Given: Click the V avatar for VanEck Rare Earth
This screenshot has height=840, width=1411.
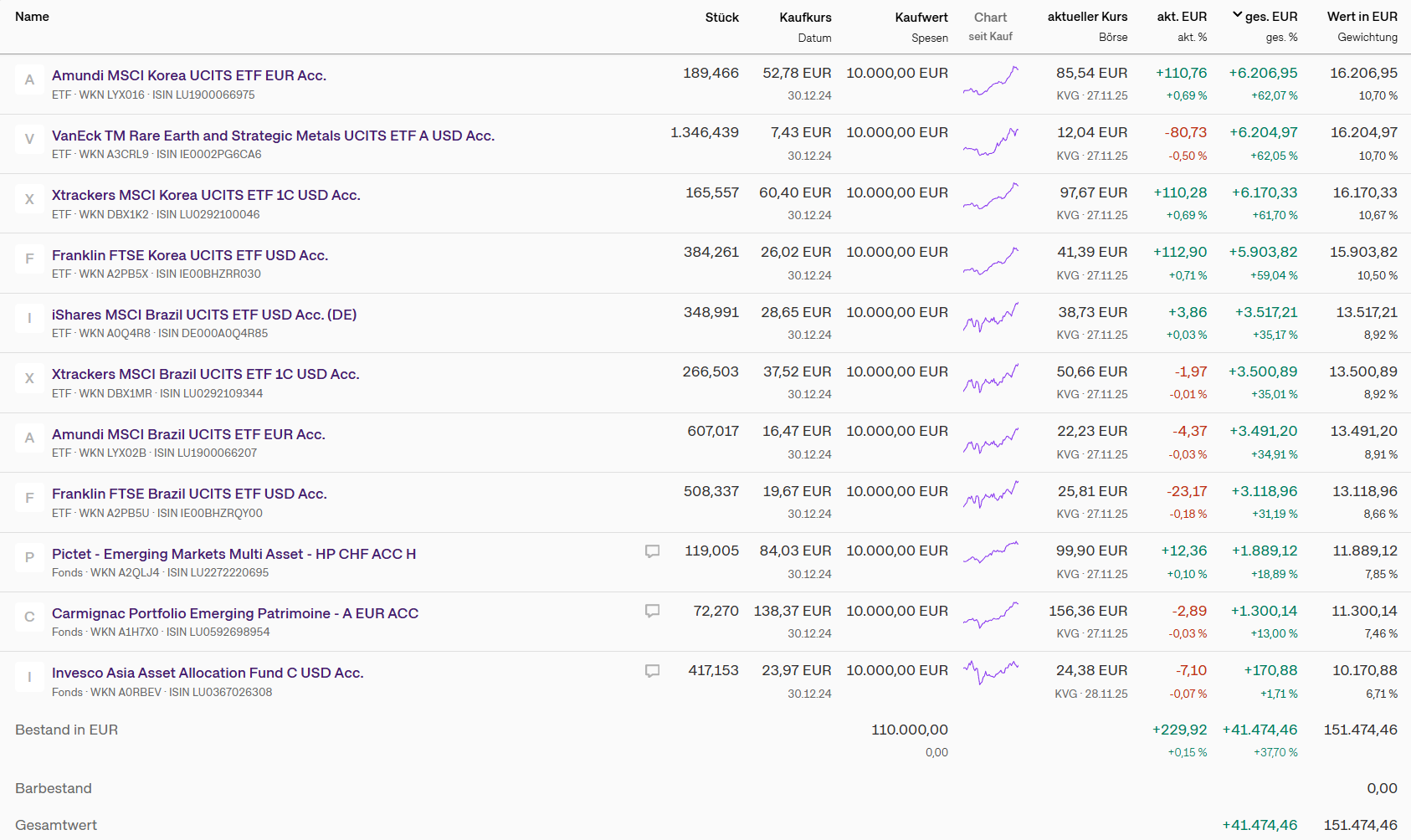Looking at the screenshot, I should point(29,139).
